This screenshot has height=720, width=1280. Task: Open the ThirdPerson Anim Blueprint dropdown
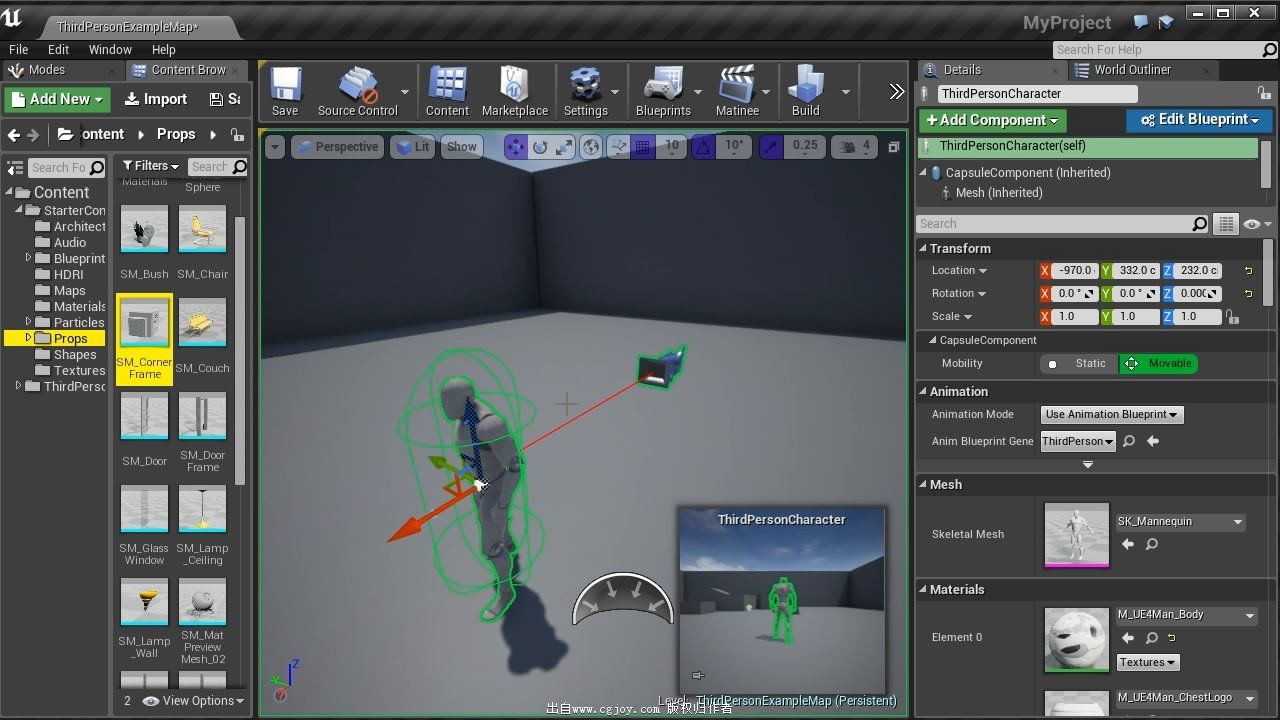pos(1077,441)
